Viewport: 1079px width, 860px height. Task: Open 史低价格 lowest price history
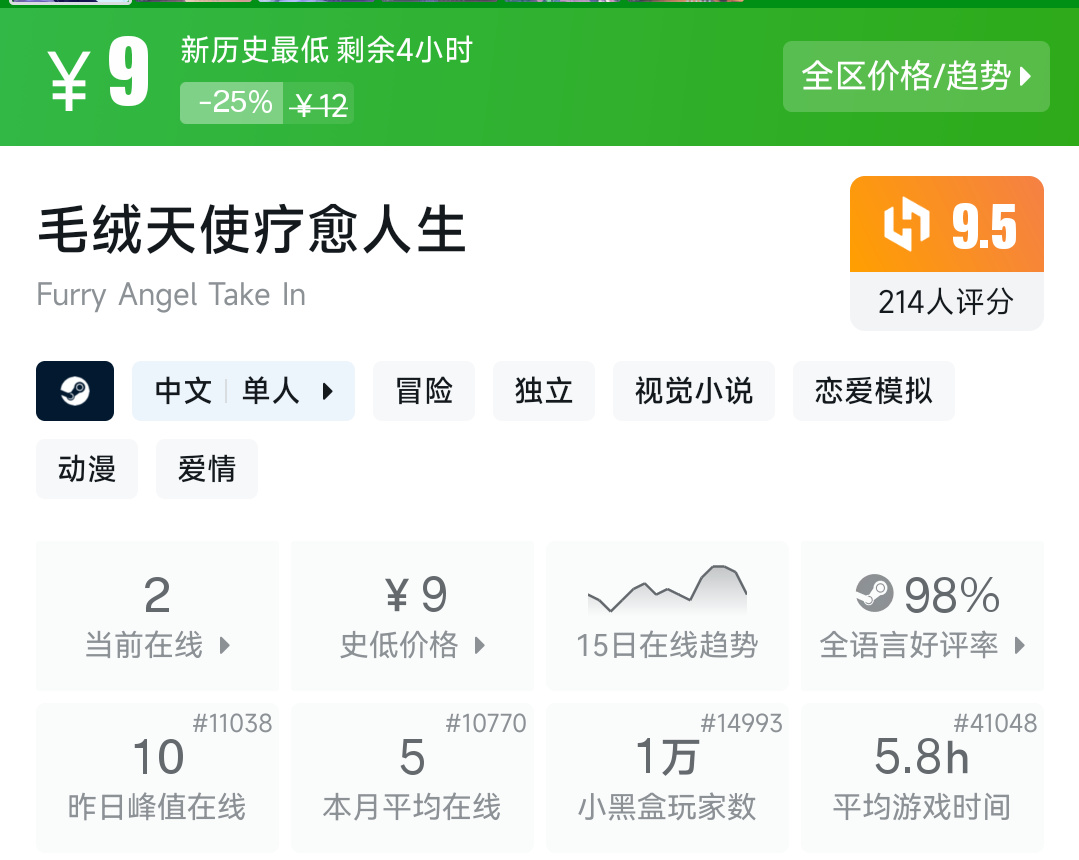click(412, 616)
